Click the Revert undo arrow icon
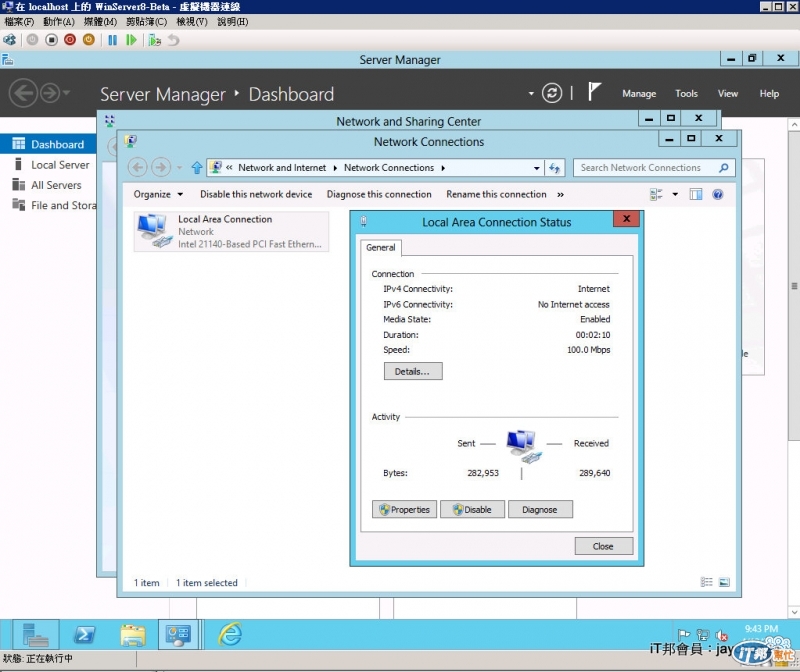Viewport: 800px width, 672px height. tap(173, 40)
